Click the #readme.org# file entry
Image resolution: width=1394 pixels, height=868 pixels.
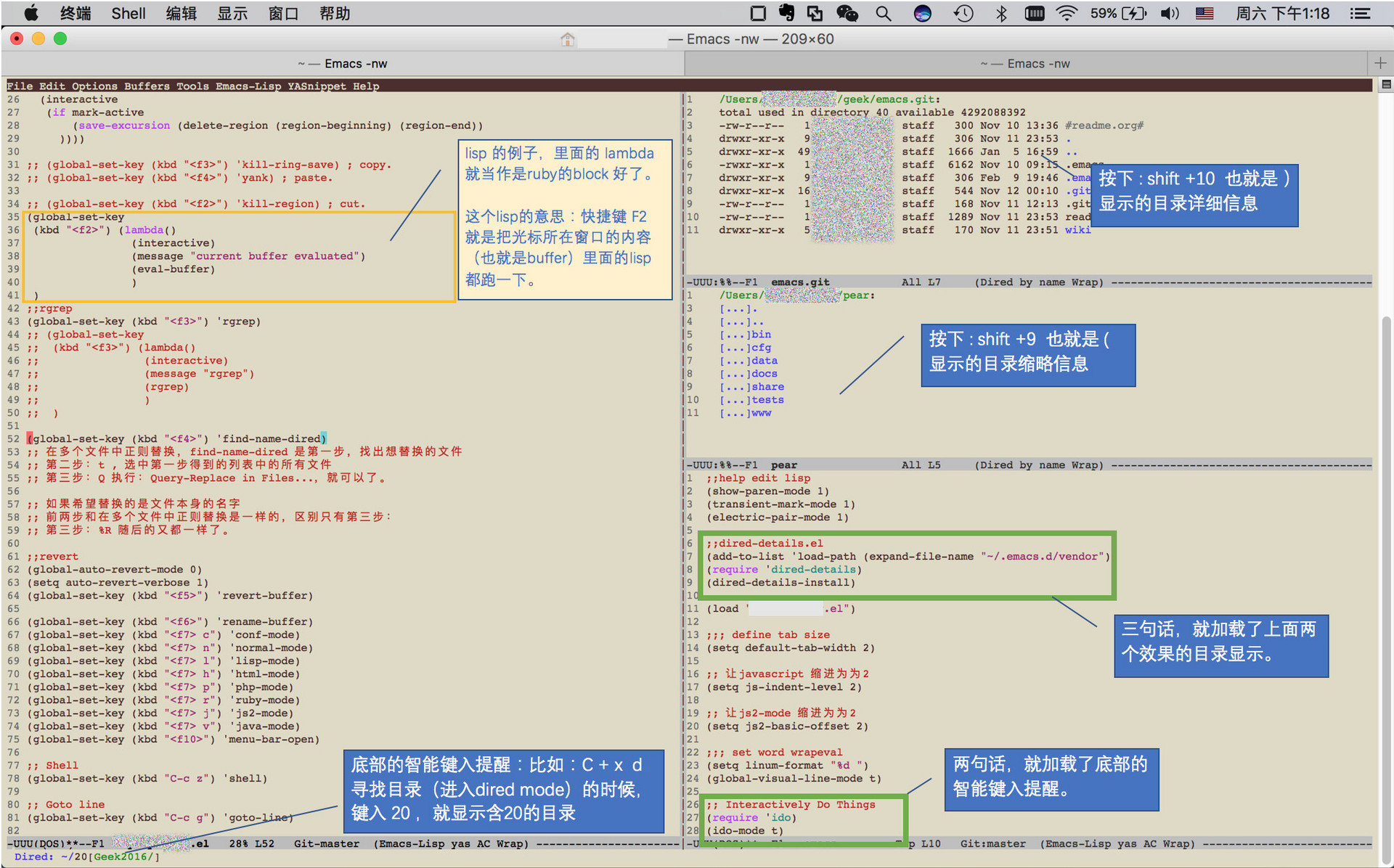point(1104,126)
